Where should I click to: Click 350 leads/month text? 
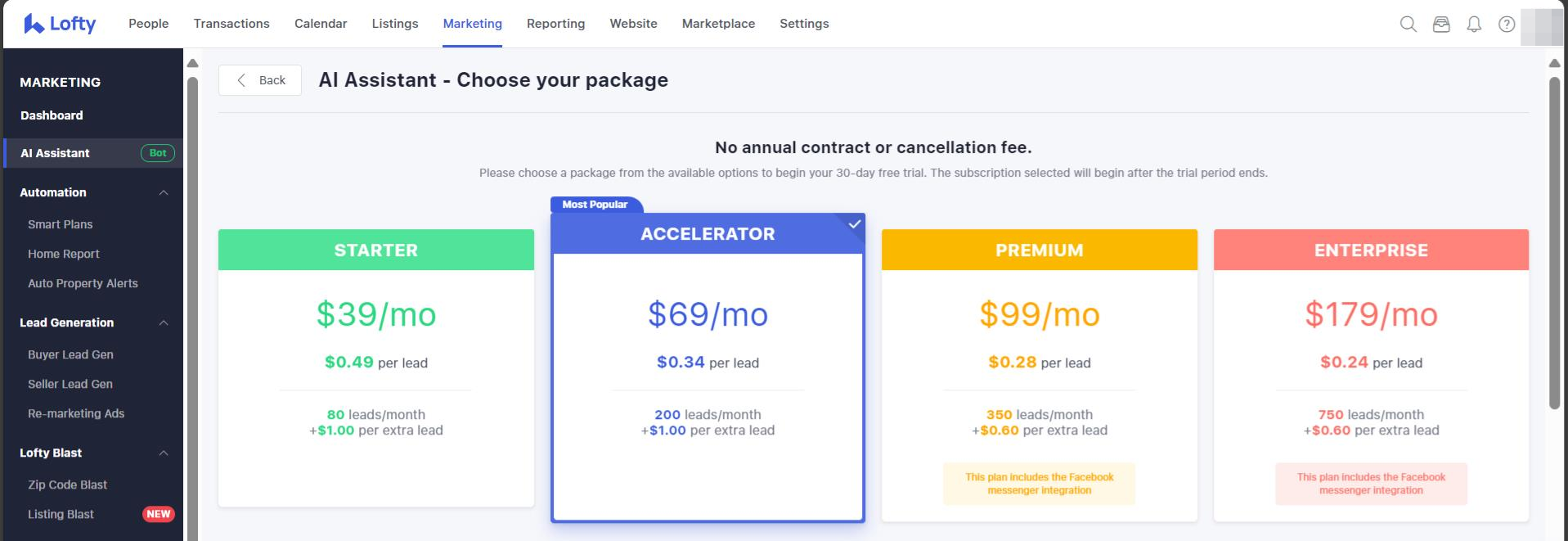click(1040, 415)
